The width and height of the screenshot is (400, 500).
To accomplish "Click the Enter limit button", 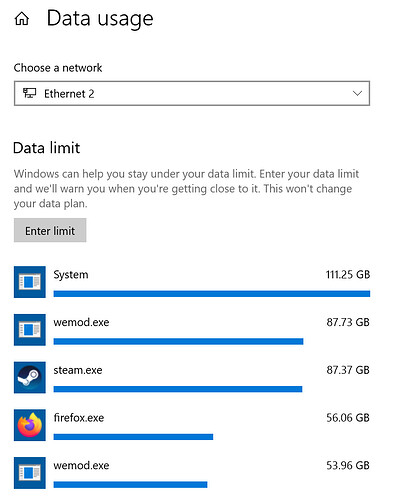I will pos(50,230).
